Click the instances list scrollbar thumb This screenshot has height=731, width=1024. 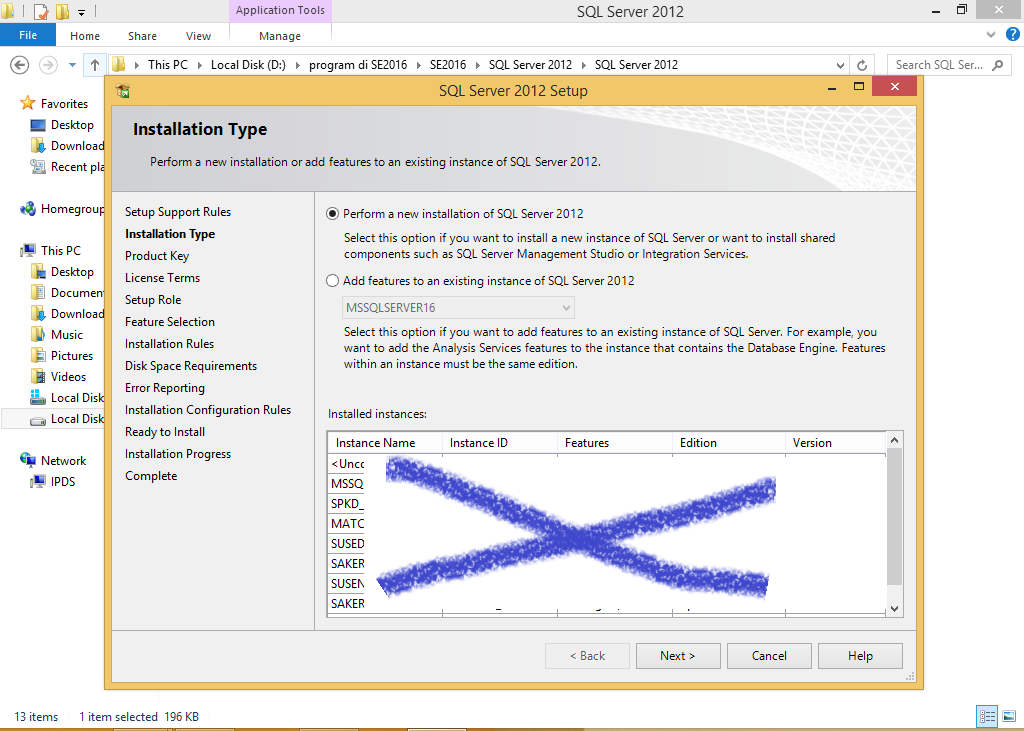(895, 516)
